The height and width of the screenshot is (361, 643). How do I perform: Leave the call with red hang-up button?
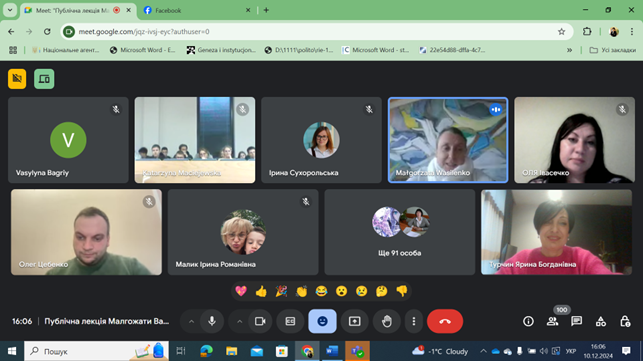tap(445, 321)
